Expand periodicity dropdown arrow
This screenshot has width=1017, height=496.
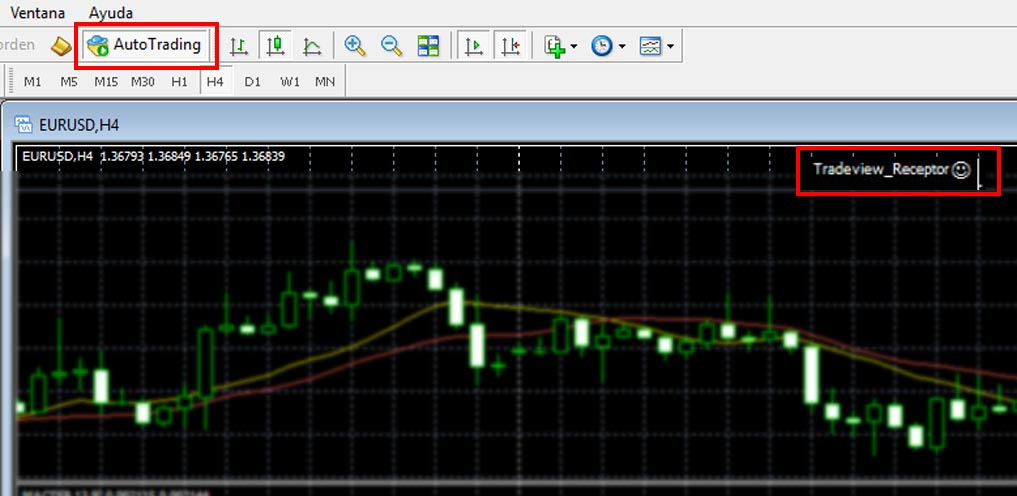coord(622,46)
